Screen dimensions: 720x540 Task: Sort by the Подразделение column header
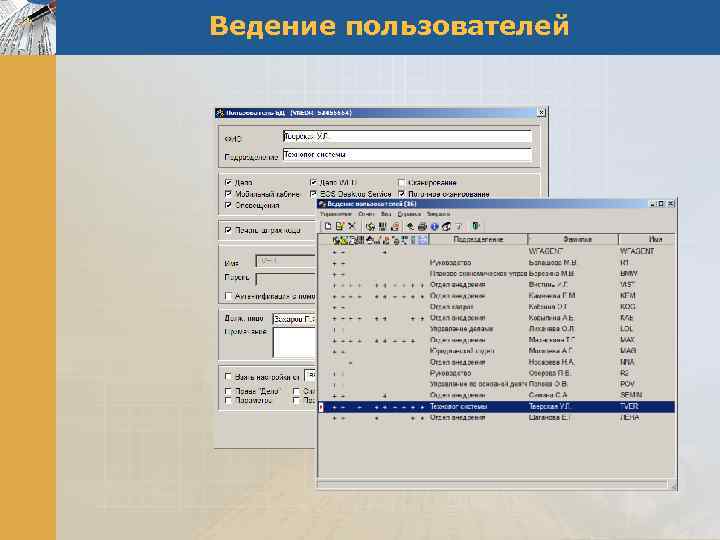click(478, 239)
